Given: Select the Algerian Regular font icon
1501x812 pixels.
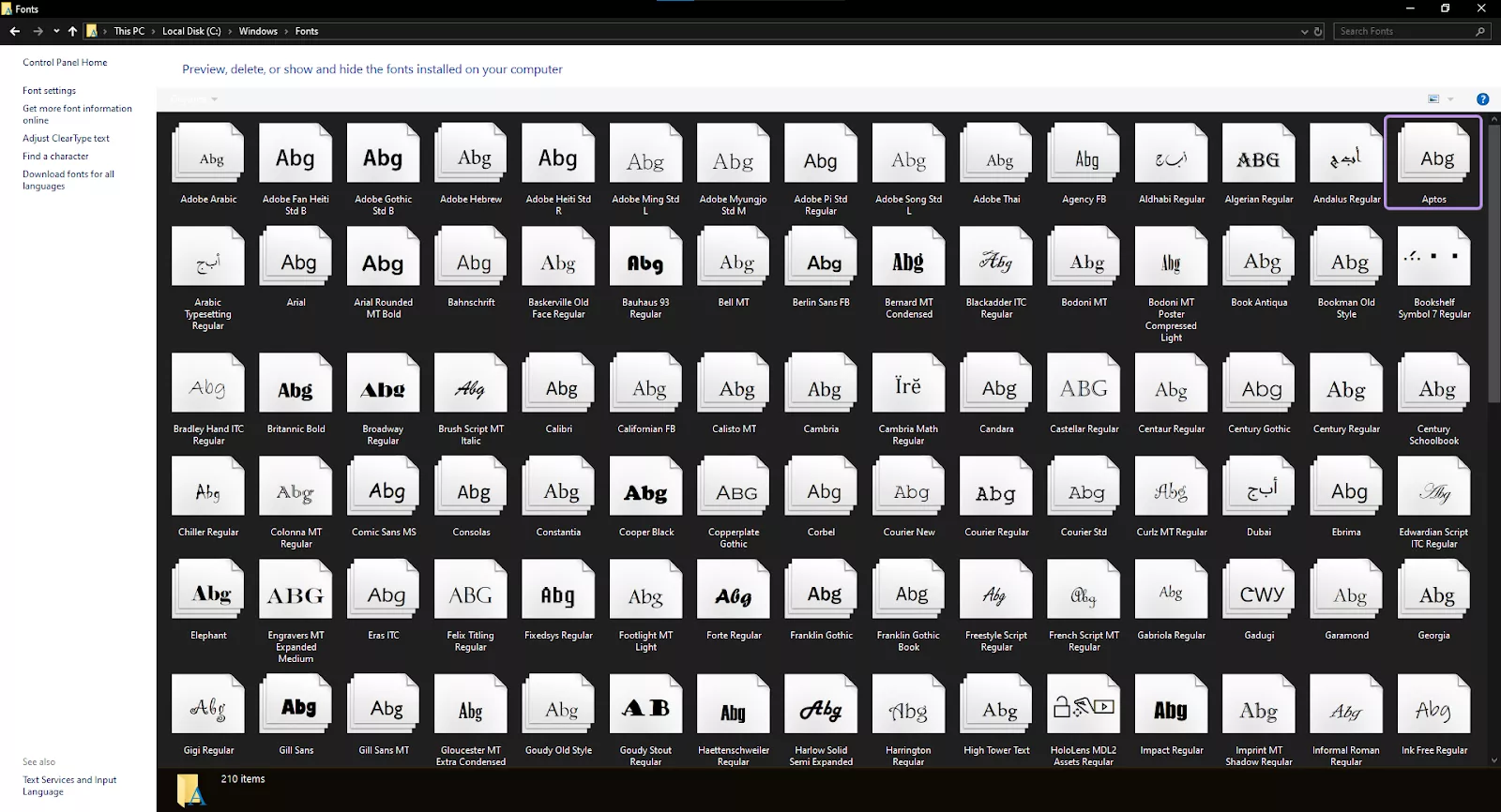Looking at the screenshot, I should (x=1259, y=153).
